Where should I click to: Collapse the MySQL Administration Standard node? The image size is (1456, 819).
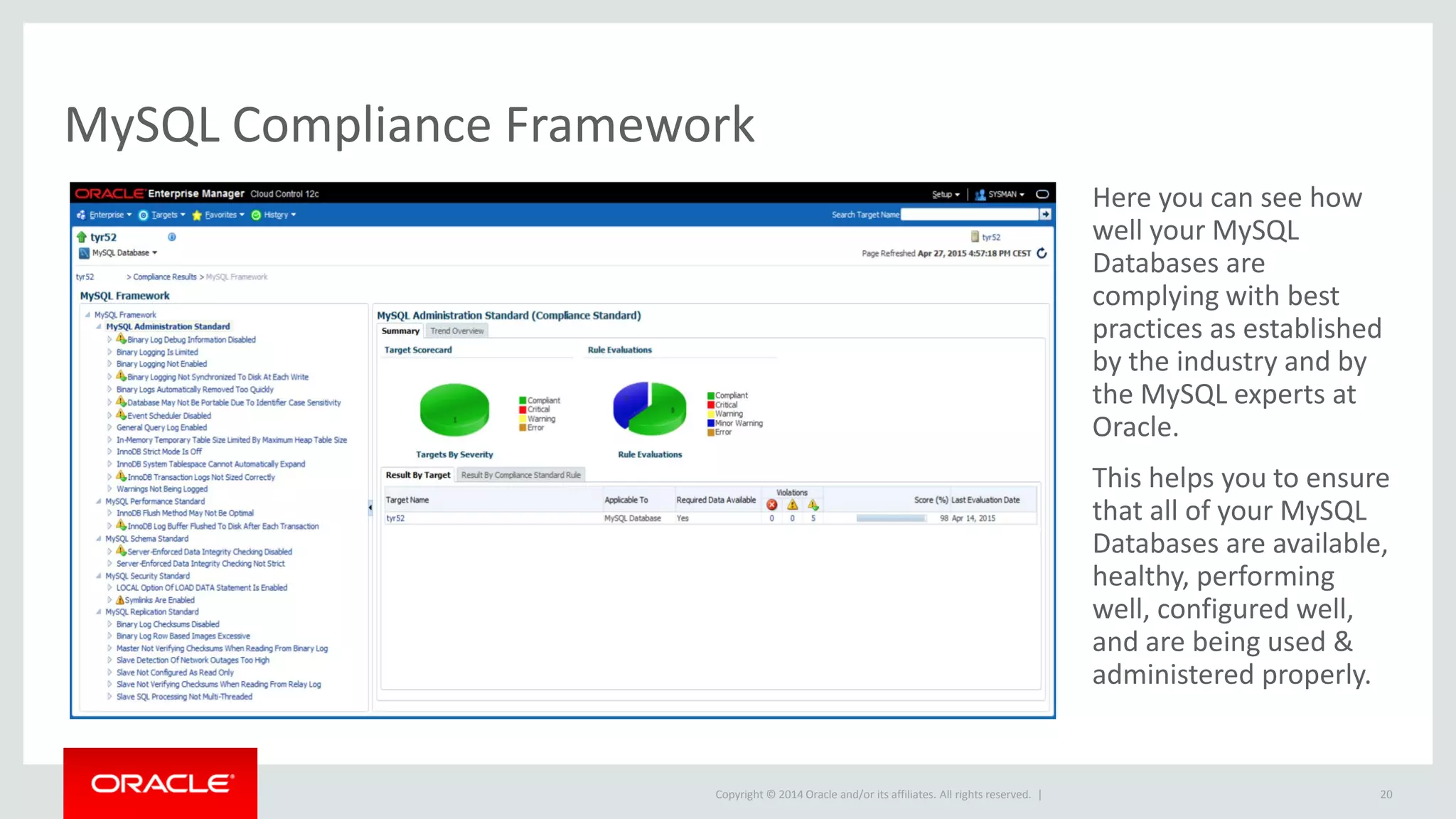(x=99, y=327)
